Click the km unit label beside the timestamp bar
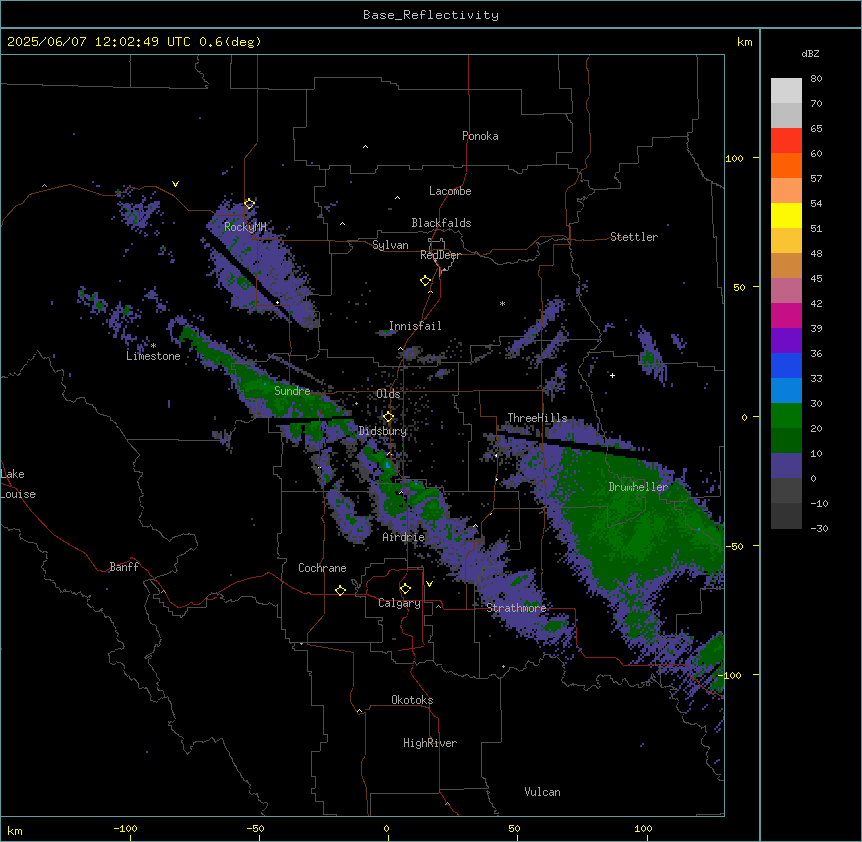The image size is (862, 842). coord(744,42)
